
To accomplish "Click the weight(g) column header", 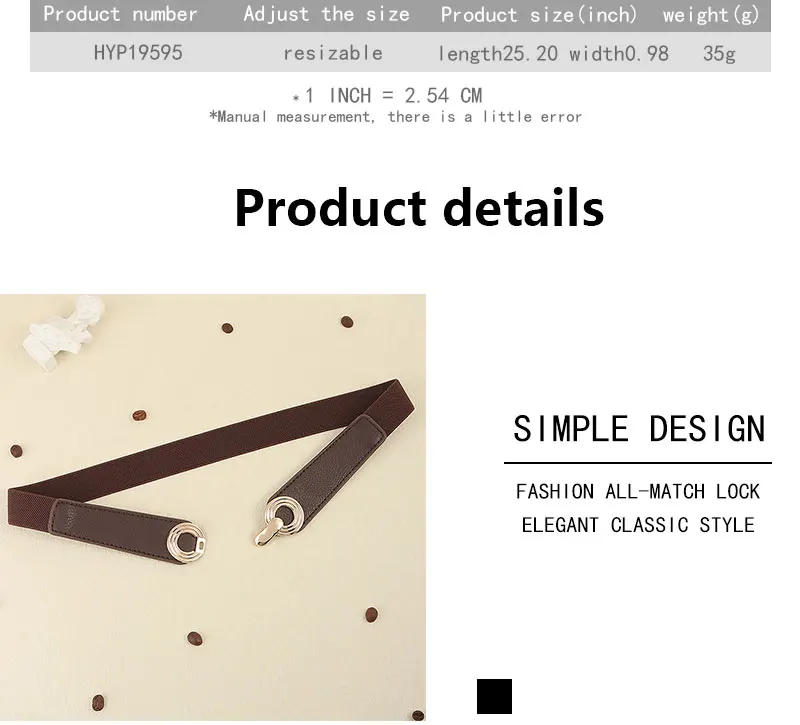I will tap(711, 15).
